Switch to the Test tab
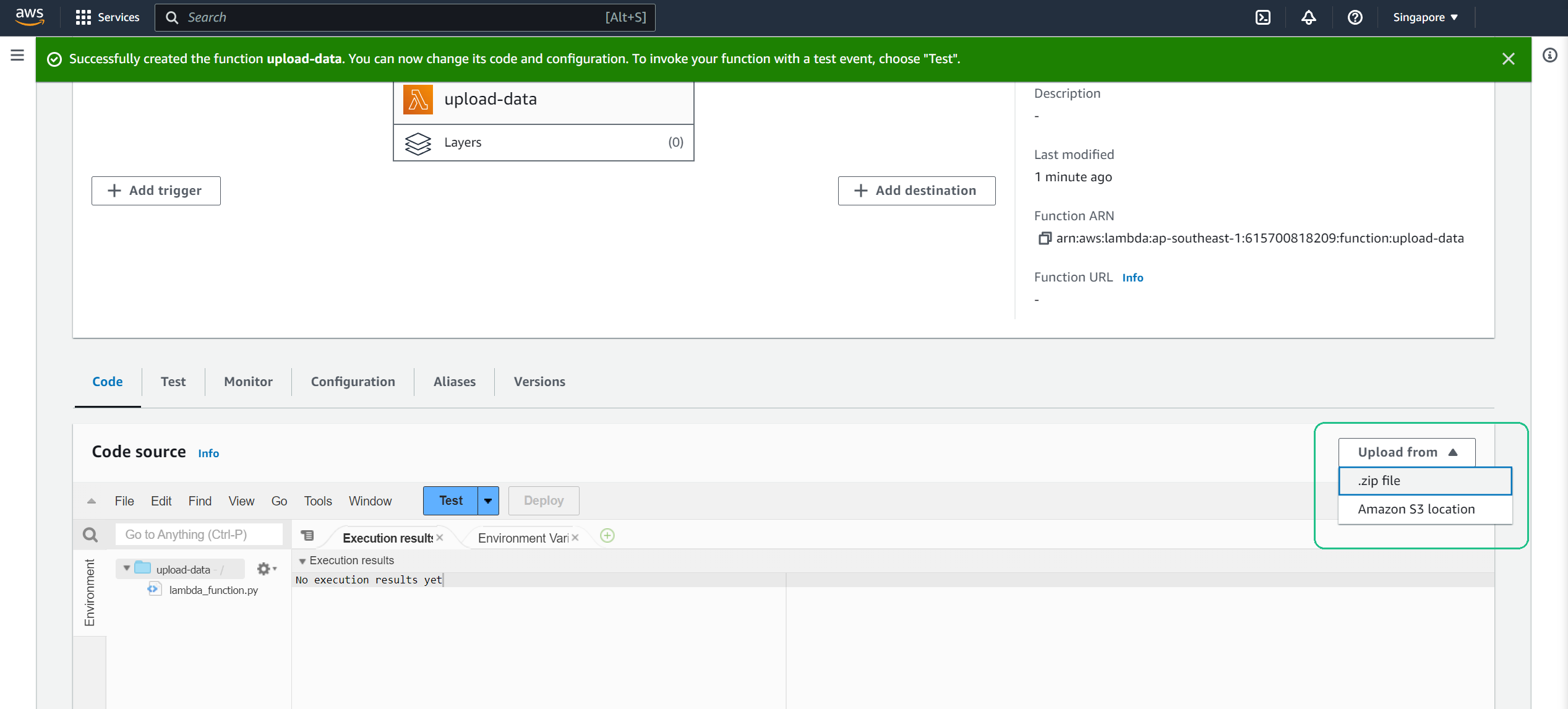 173,382
